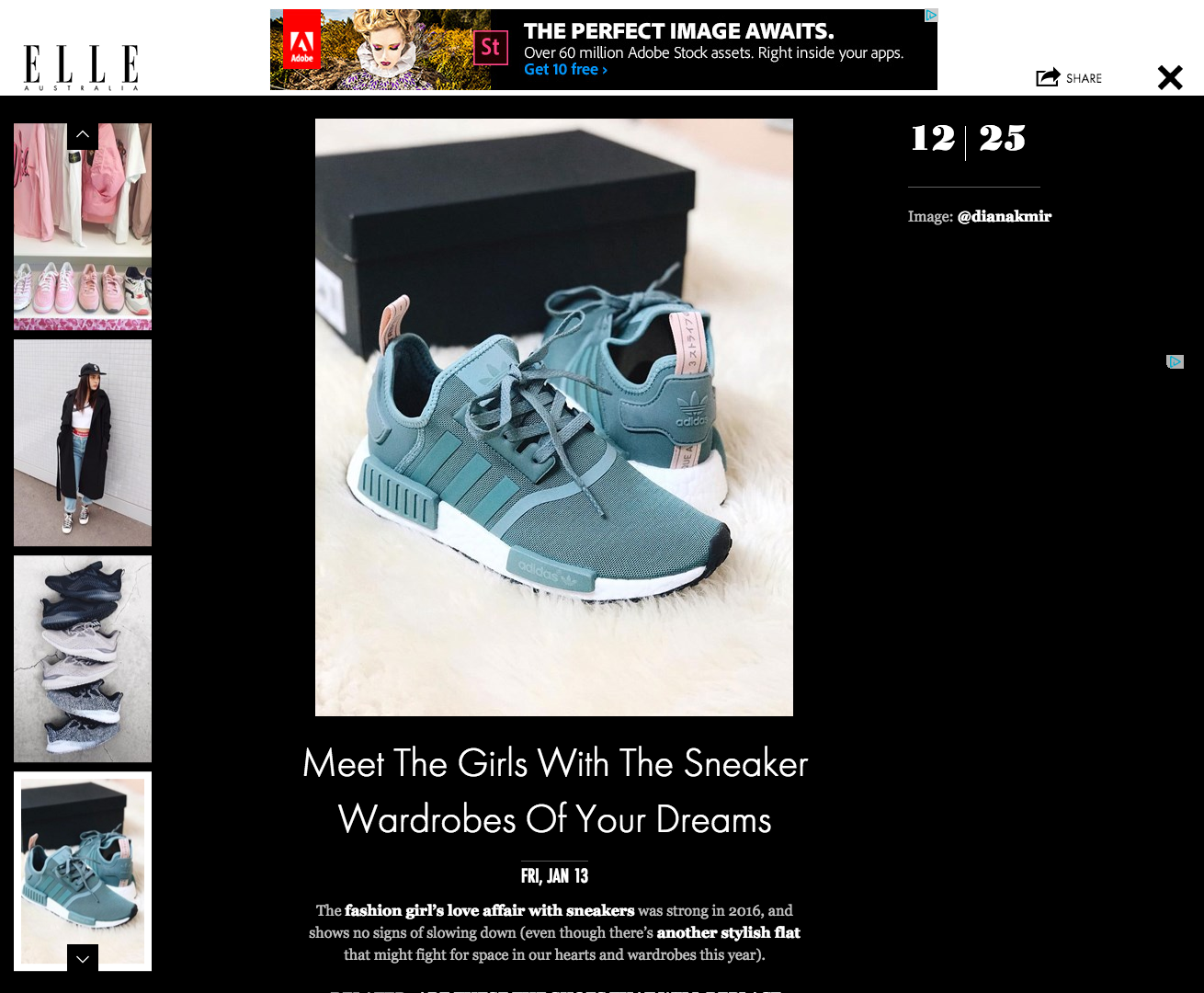
Task: Open the girl in black coat thumbnail
Action: [83, 443]
